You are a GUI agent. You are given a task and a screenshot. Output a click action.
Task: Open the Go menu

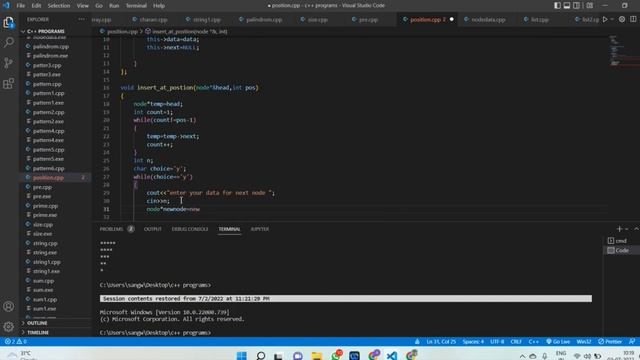[x=99, y=6]
